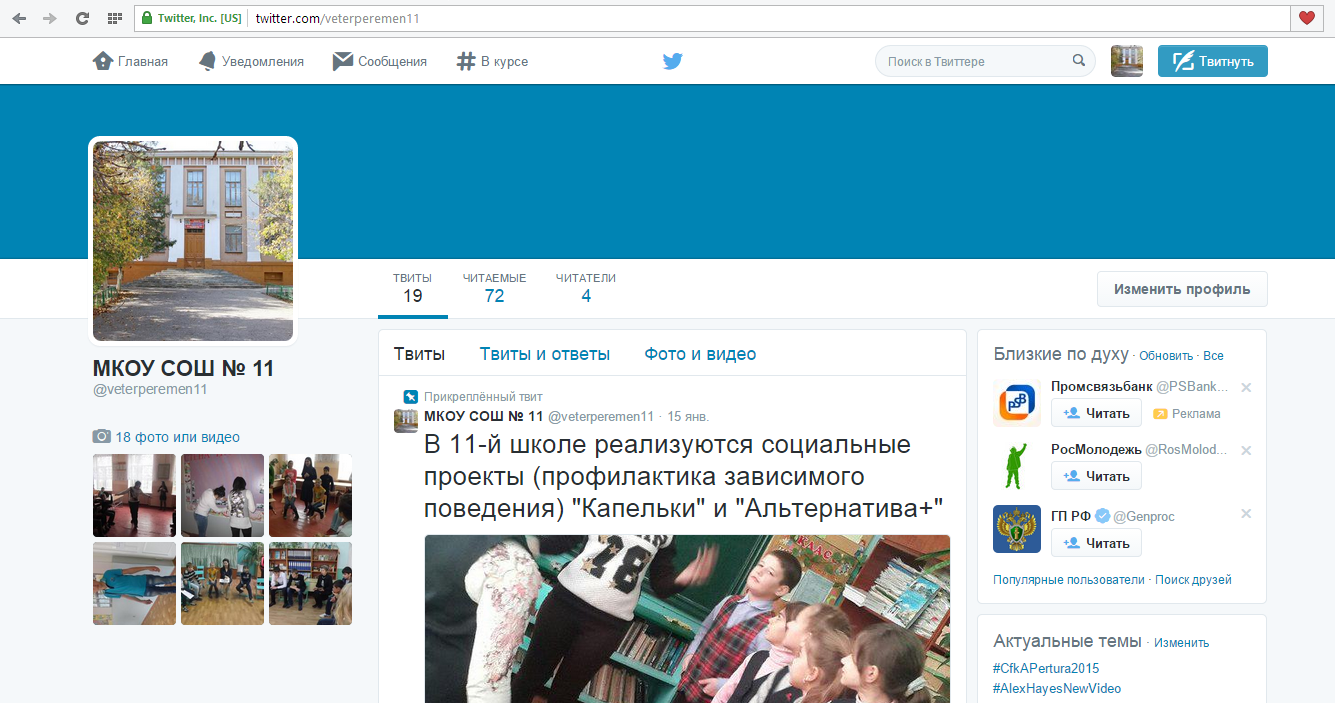
Task: Open Уведомления notifications
Action: (x=251, y=61)
